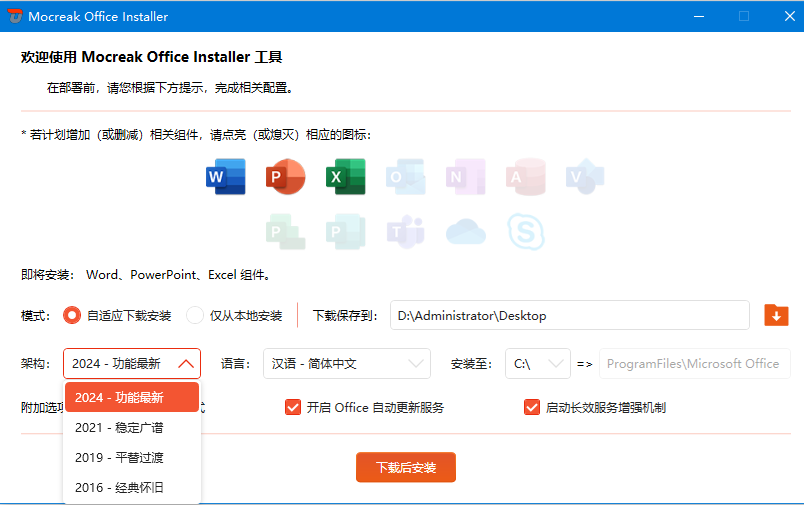Enable the Publisher component icon
Image resolution: width=804 pixels, height=505 pixels.
point(346,232)
